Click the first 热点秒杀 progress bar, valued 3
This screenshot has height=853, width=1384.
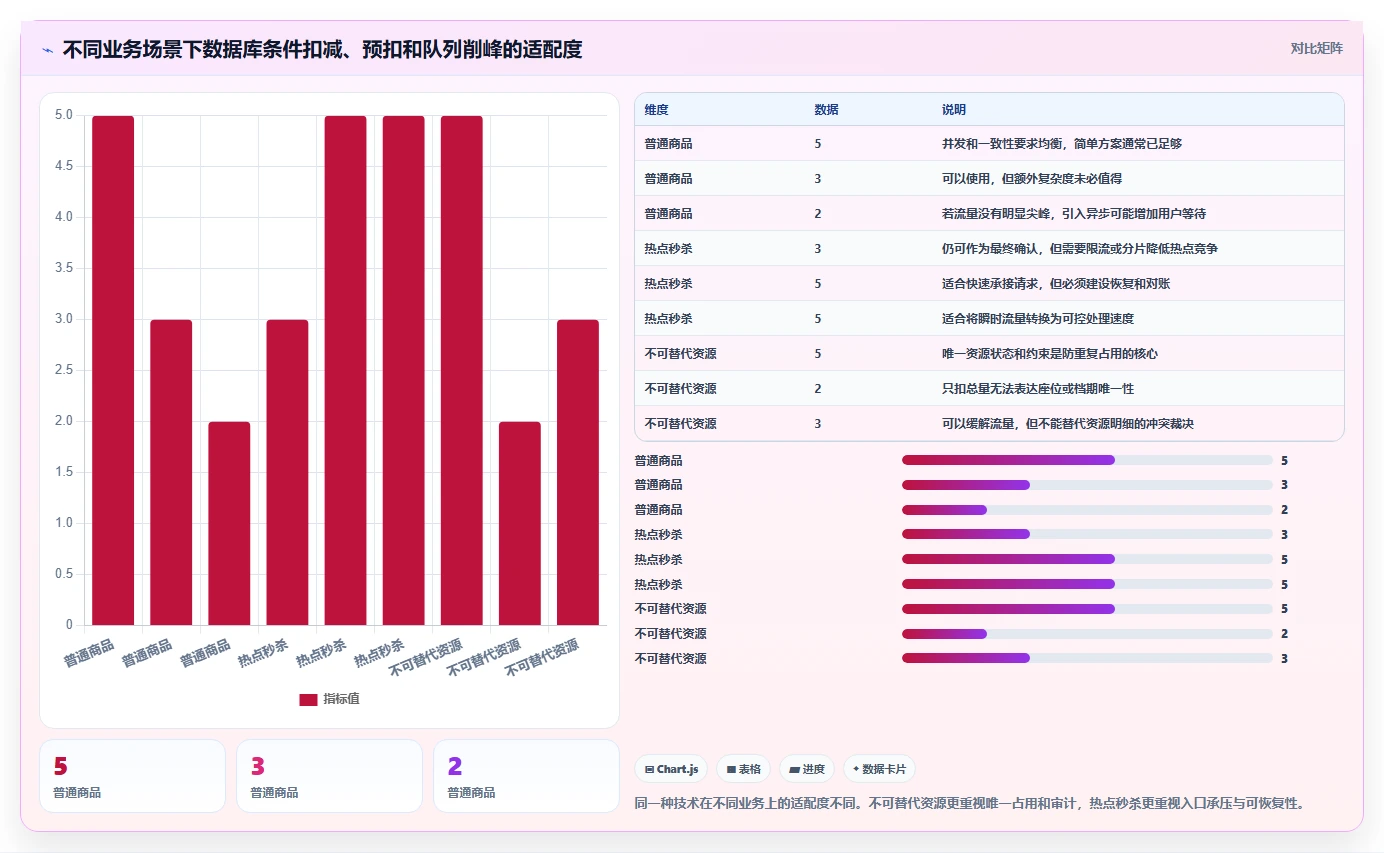tap(1087, 534)
